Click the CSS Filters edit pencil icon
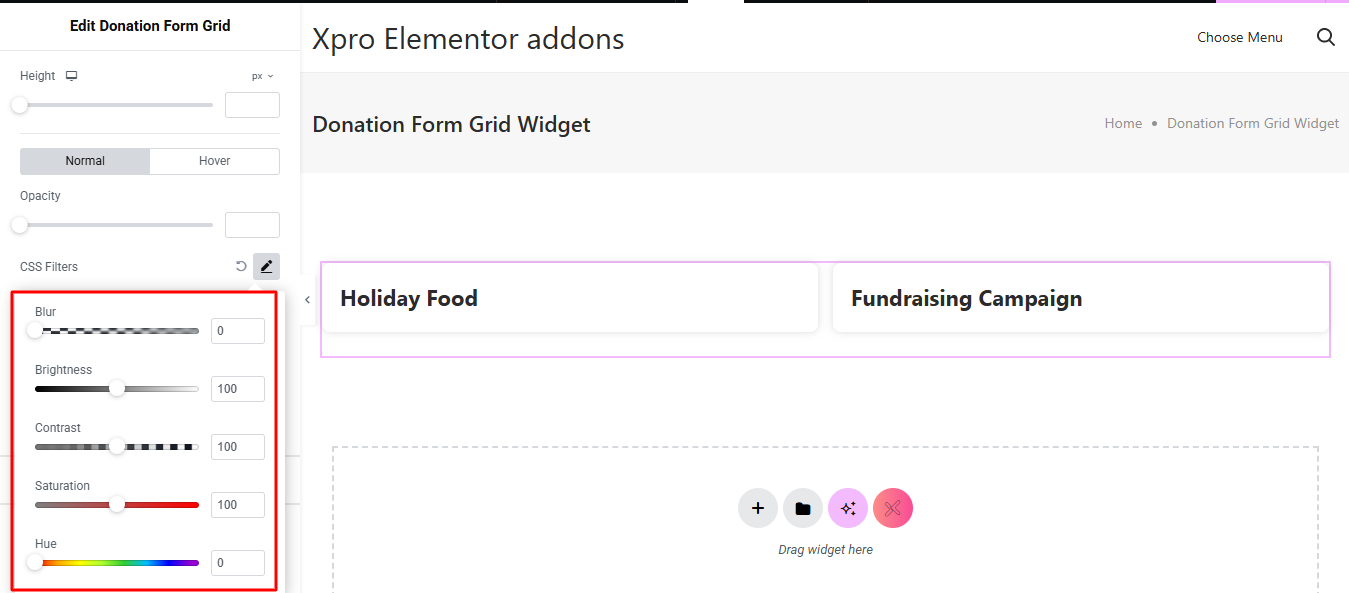1349x593 pixels. tap(266, 266)
